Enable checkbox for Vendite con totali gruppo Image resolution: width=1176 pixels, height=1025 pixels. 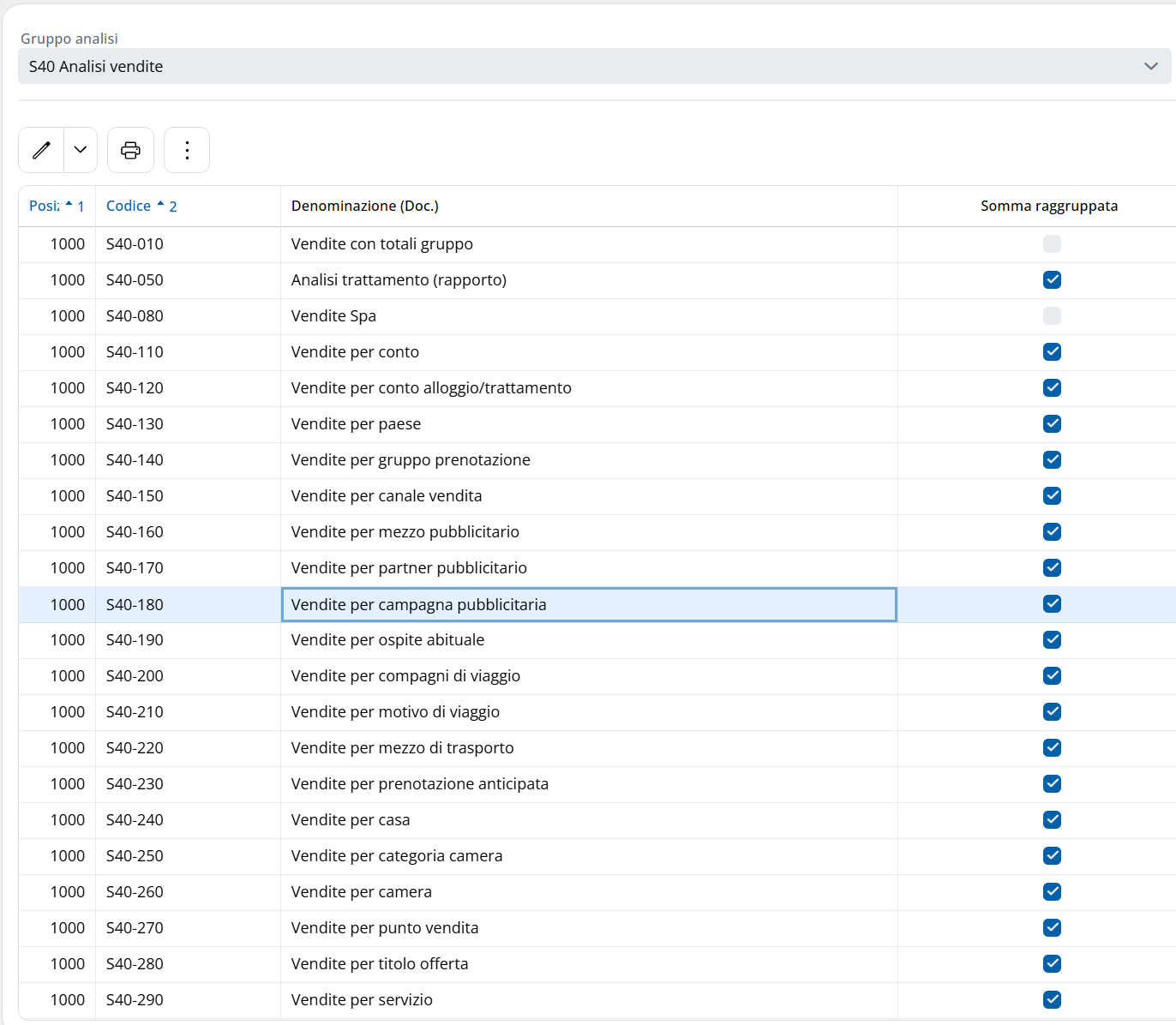[1052, 244]
